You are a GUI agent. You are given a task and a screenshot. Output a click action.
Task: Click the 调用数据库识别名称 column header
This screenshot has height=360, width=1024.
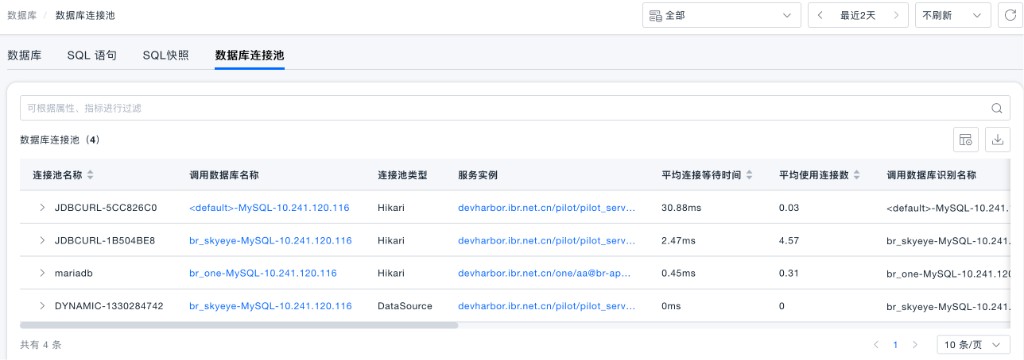[x=931, y=175]
